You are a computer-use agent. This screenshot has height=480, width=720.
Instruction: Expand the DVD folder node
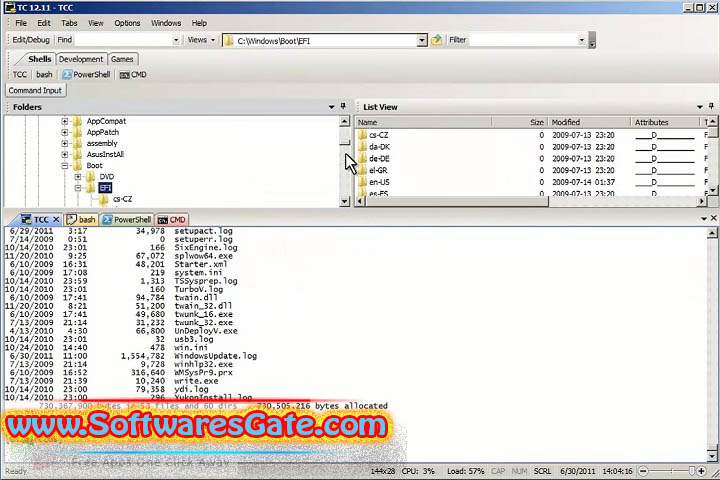click(78, 176)
